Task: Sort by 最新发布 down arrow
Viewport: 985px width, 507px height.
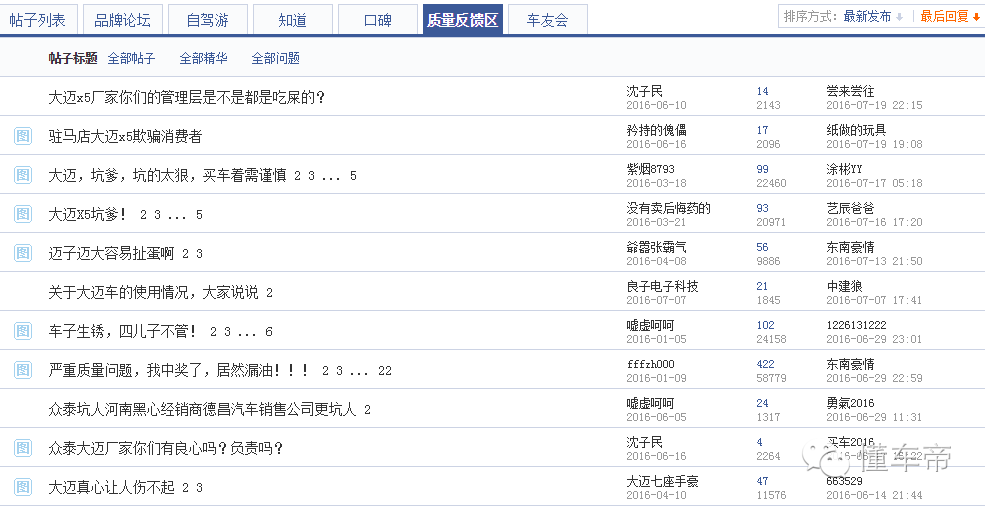Action: coord(899,18)
